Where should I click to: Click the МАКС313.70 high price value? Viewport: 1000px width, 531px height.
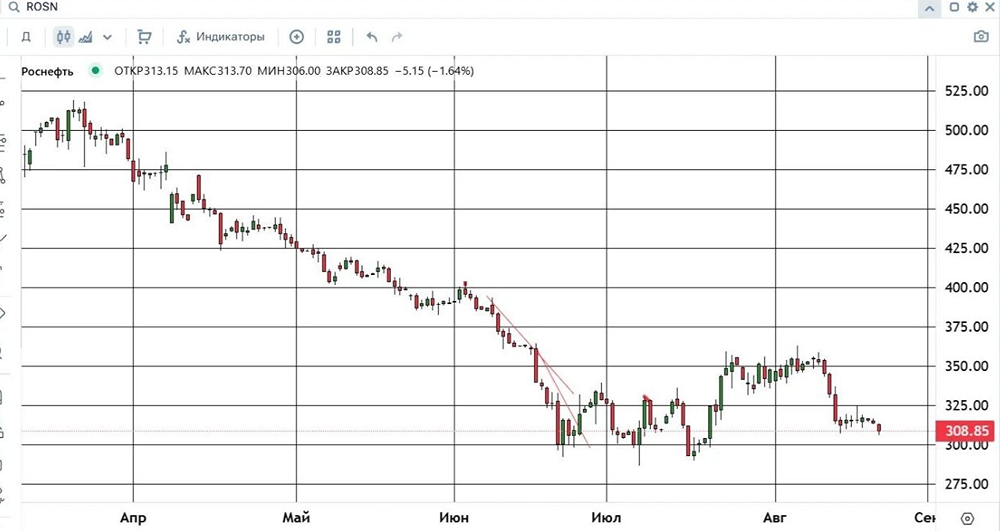pyautogui.click(x=217, y=71)
